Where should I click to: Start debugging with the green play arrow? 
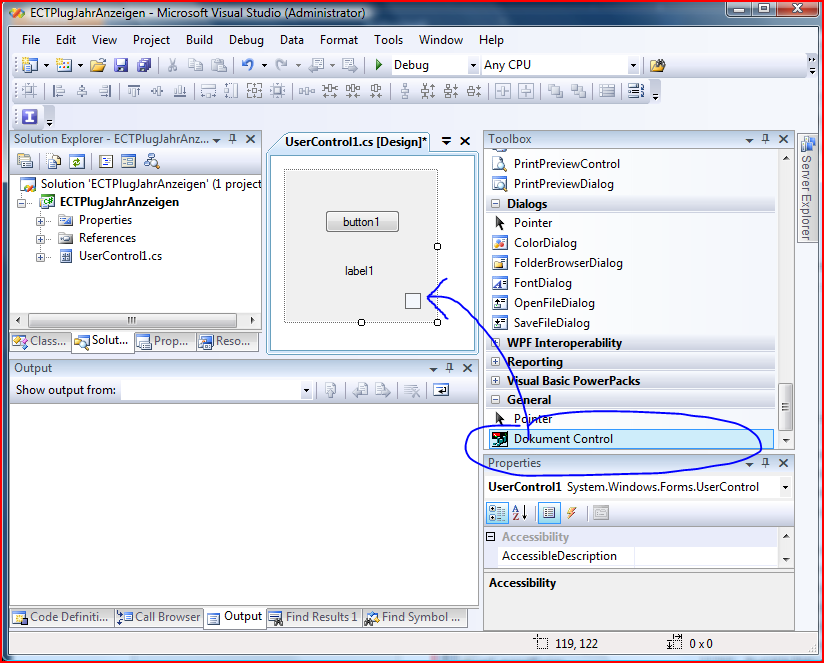tap(378, 65)
